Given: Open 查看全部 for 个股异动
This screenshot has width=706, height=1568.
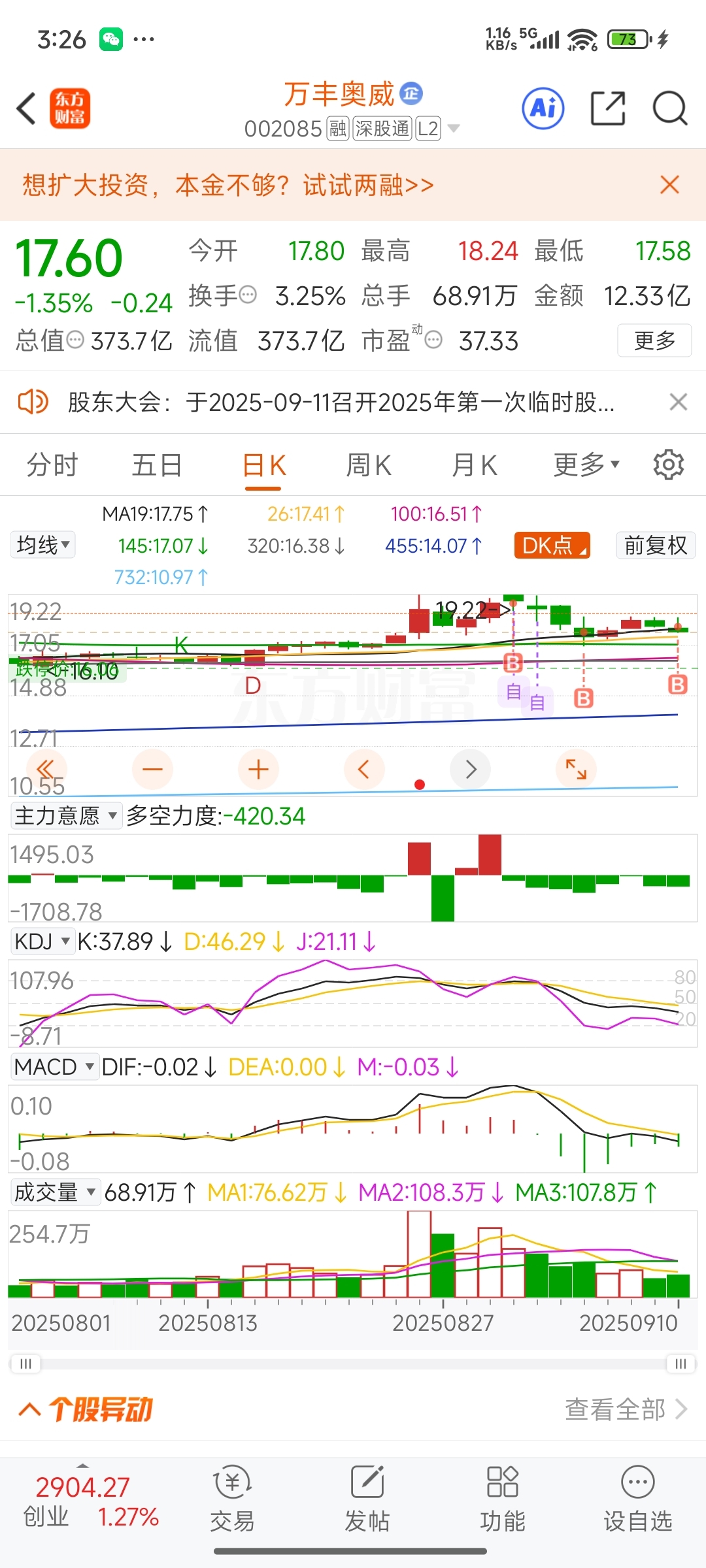Looking at the screenshot, I should [626, 1409].
